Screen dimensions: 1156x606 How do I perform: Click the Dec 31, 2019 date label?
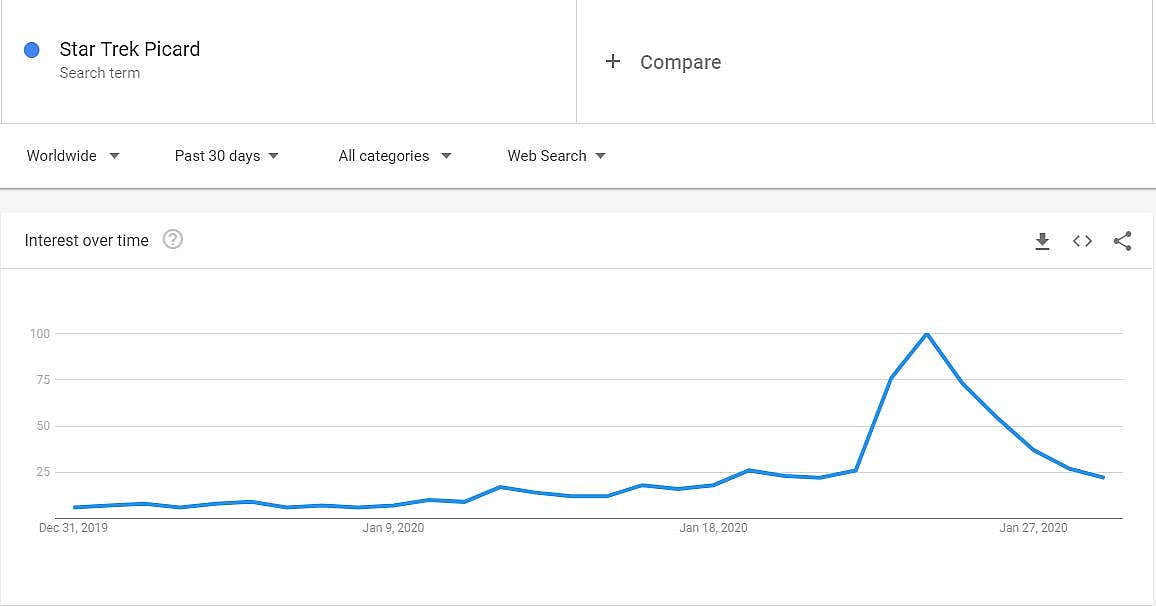73,528
